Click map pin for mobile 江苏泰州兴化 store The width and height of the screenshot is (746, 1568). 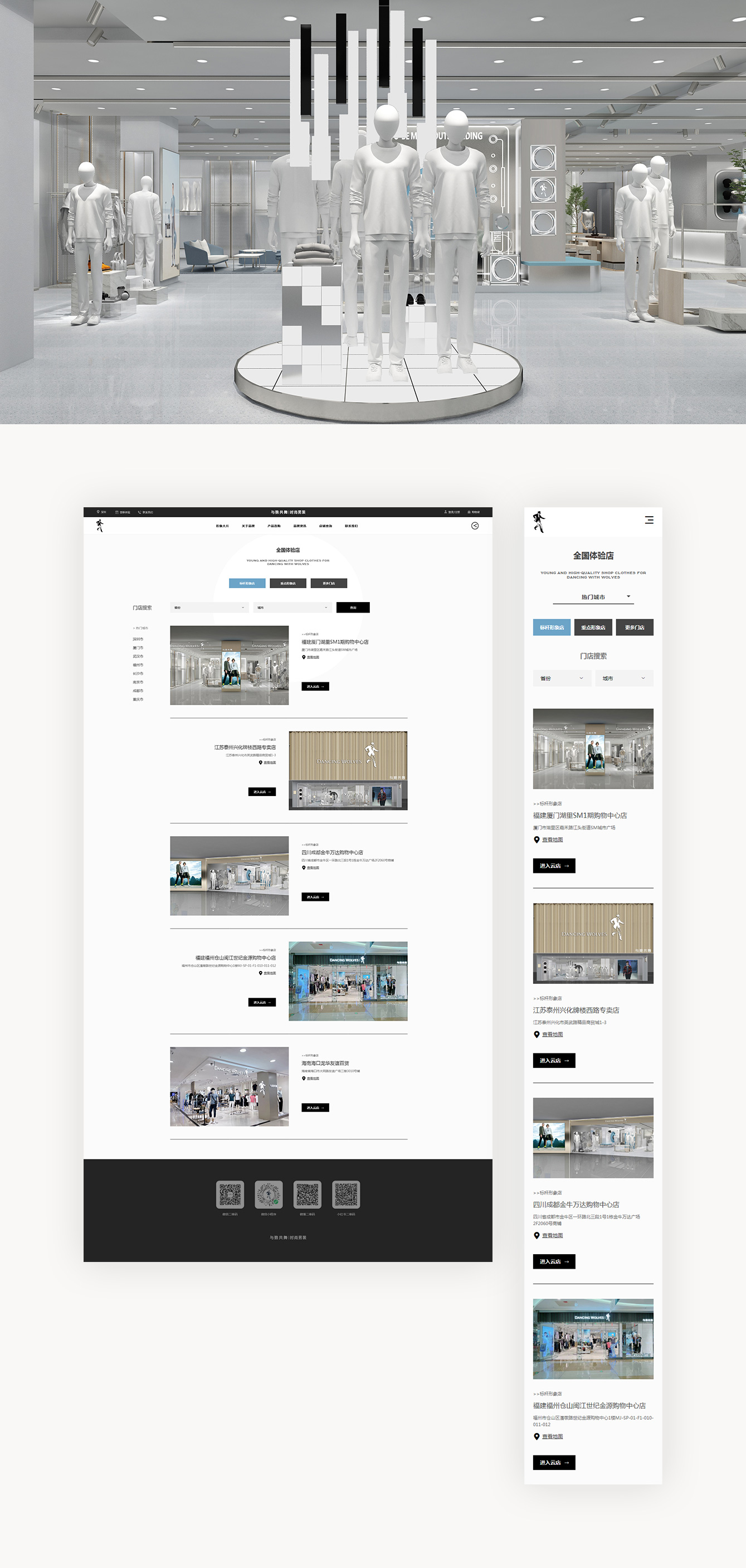coord(537,1035)
